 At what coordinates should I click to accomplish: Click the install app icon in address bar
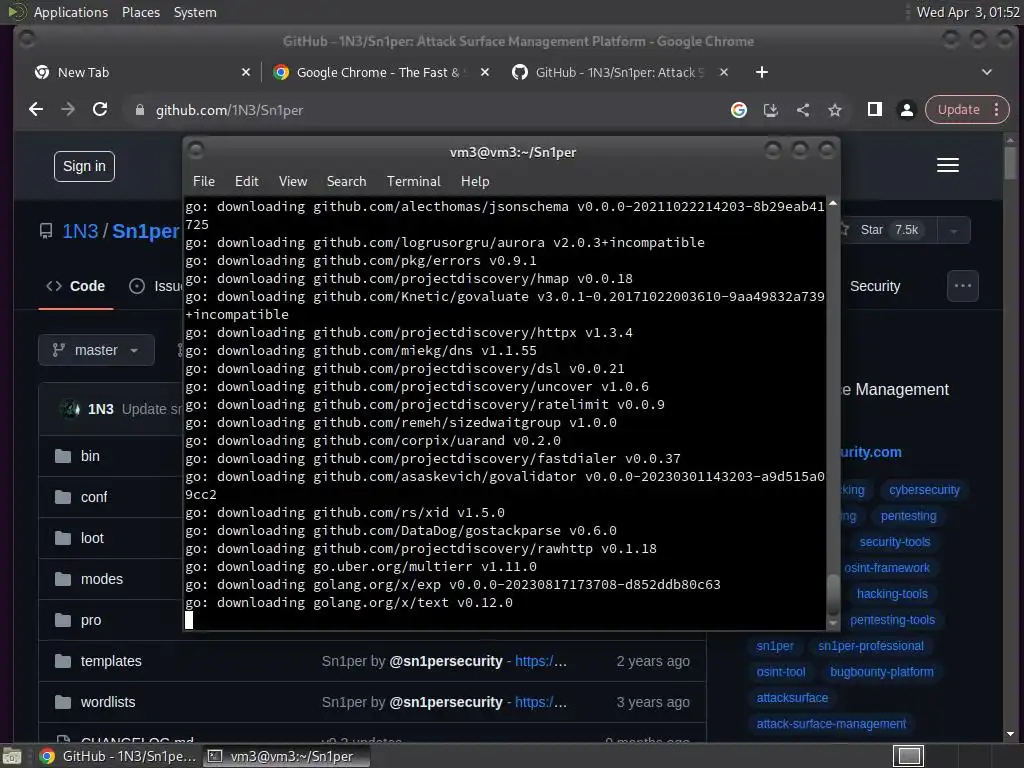point(771,110)
